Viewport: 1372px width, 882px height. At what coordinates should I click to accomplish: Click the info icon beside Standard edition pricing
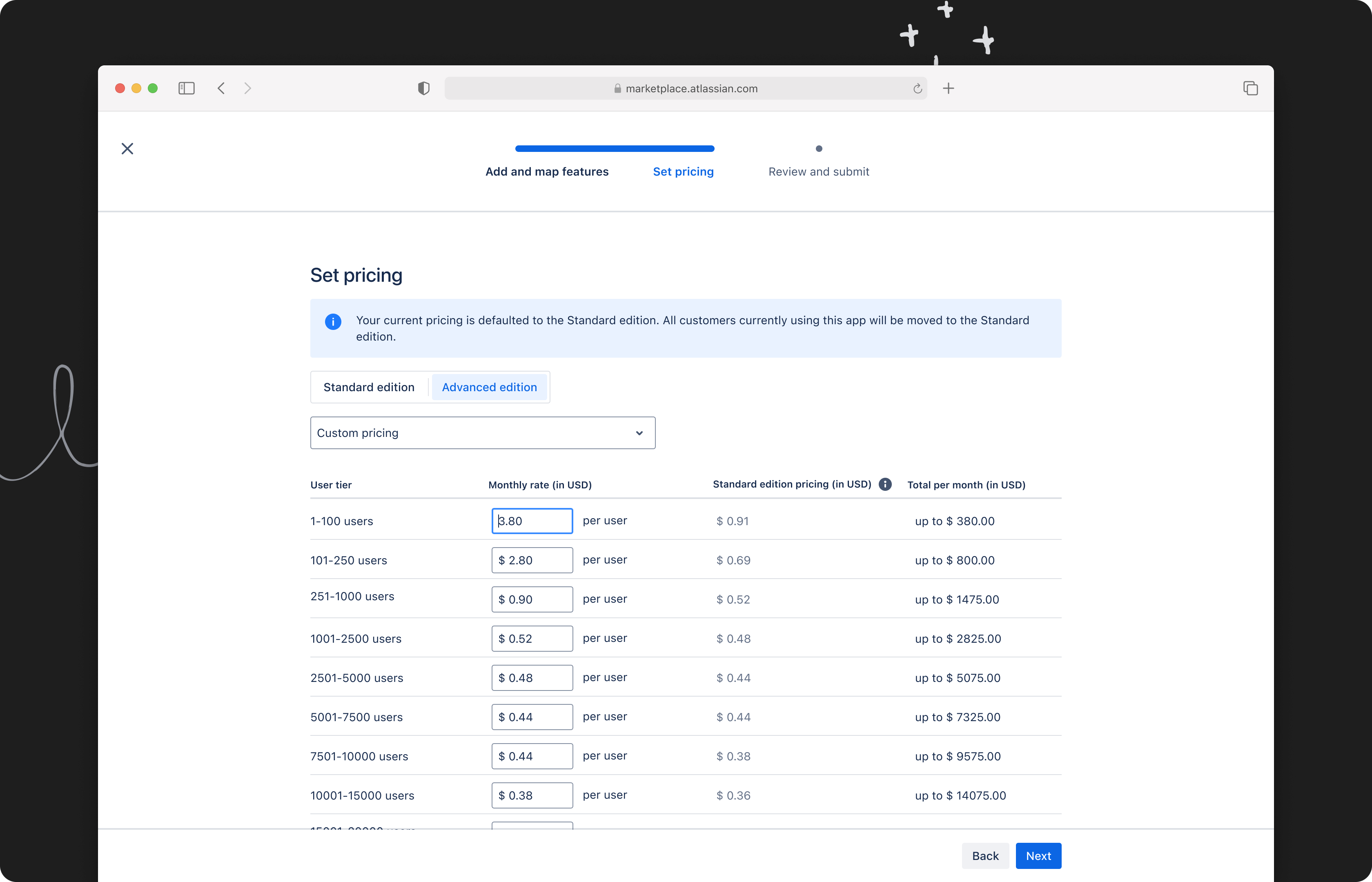(x=885, y=485)
